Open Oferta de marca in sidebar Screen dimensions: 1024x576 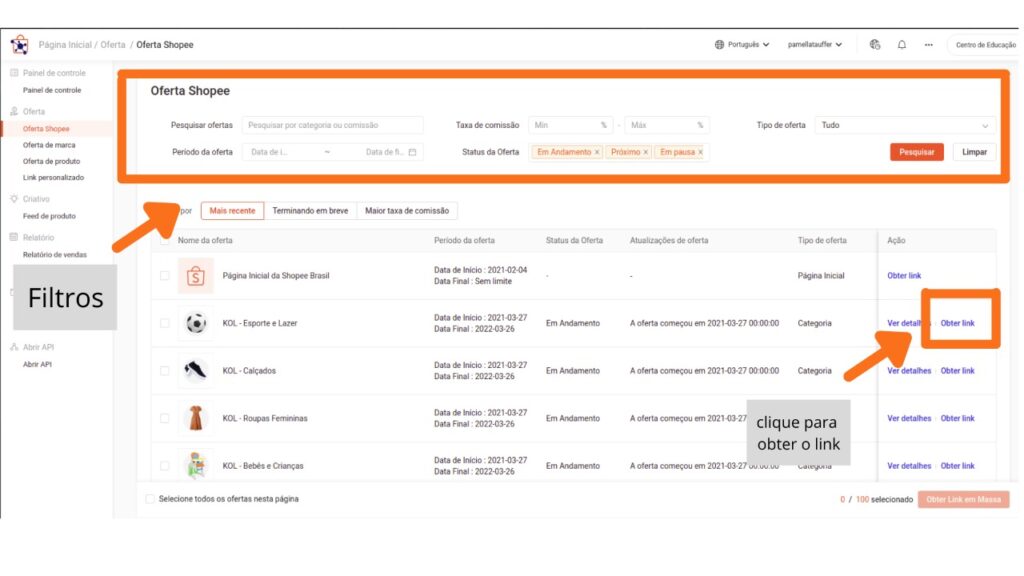pos(49,145)
